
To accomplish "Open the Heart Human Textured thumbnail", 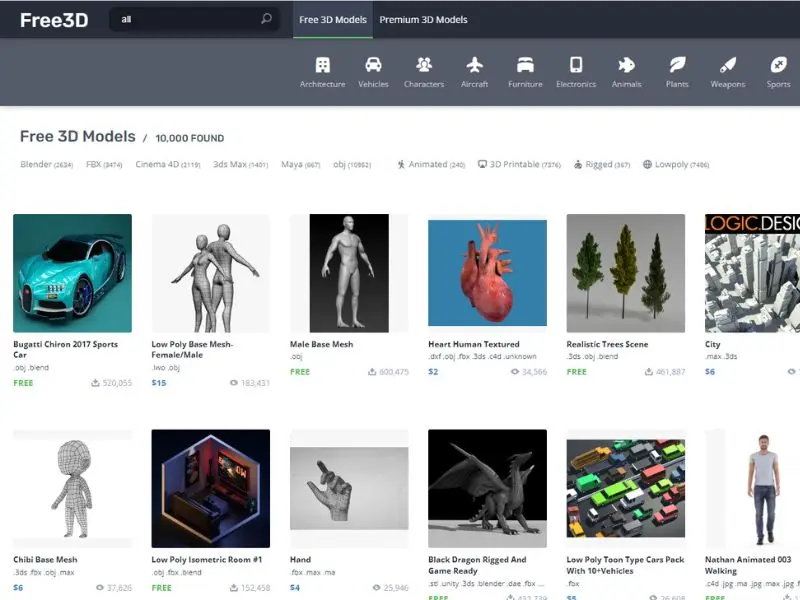I will pyautogui.click(x=487, y=273).
